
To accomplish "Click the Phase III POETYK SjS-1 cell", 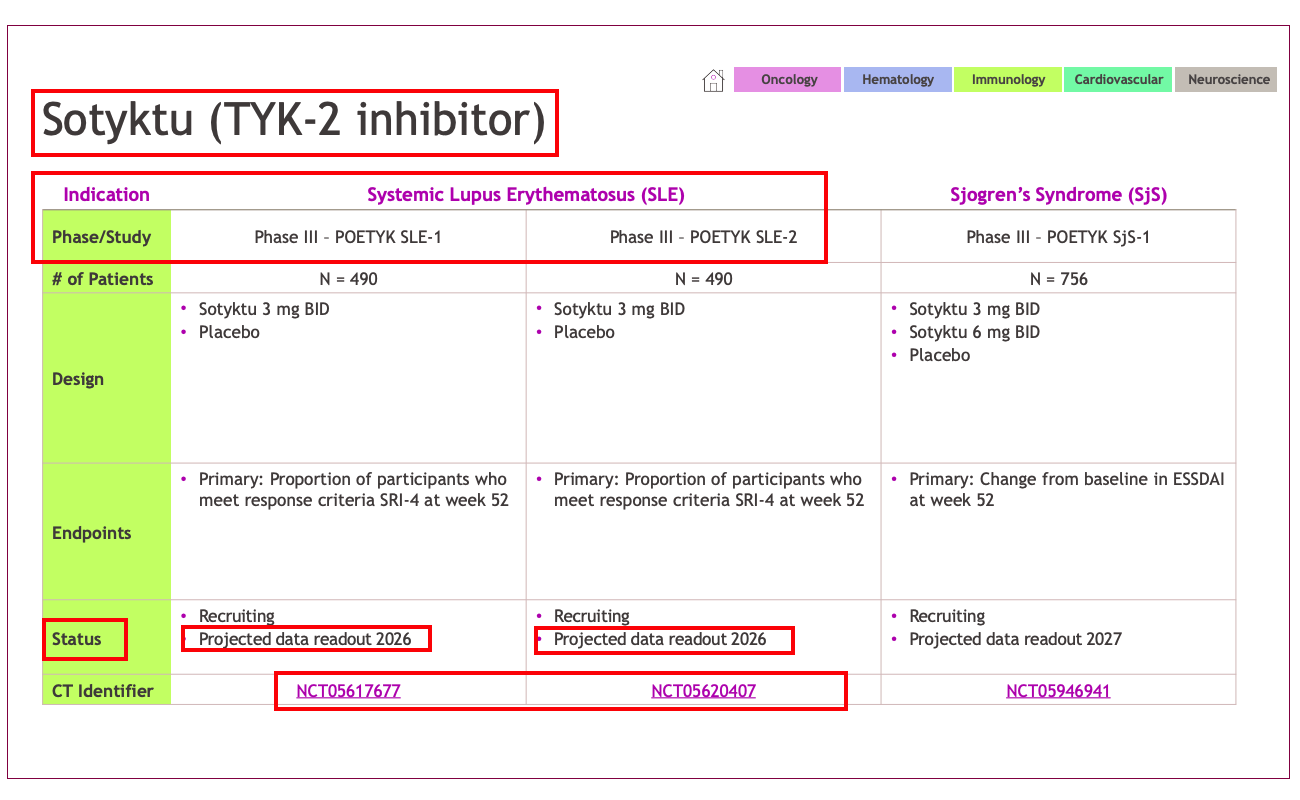I will [1058, 237].
